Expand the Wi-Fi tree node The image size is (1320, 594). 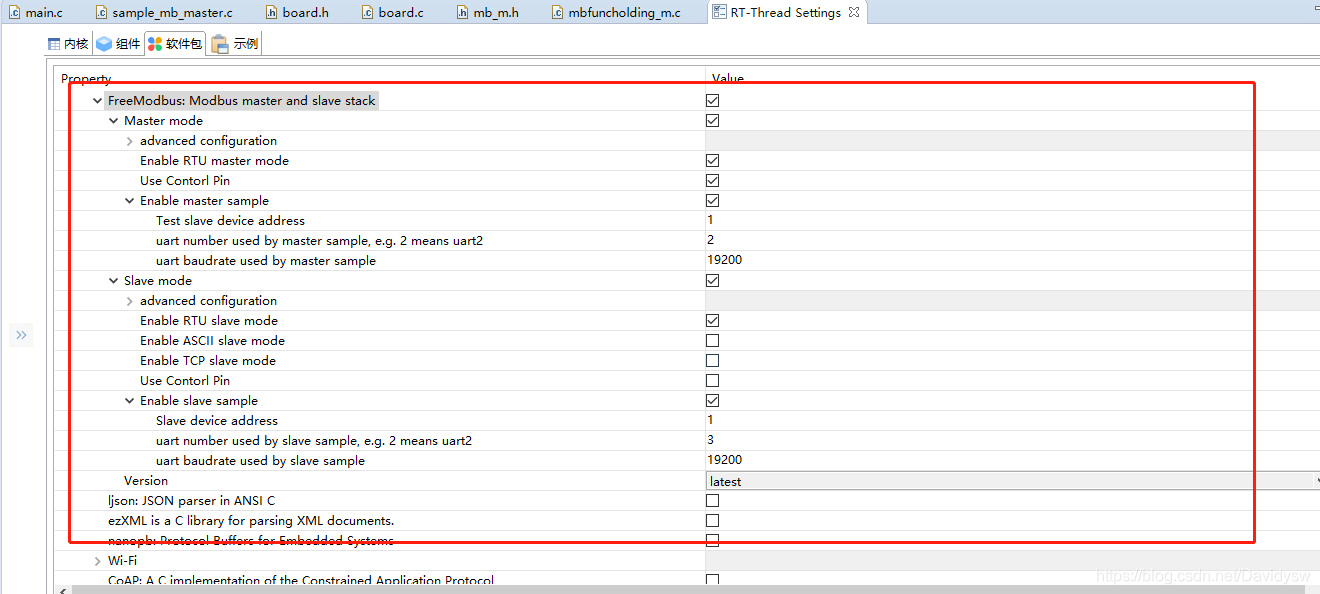[x=97, y=561]
